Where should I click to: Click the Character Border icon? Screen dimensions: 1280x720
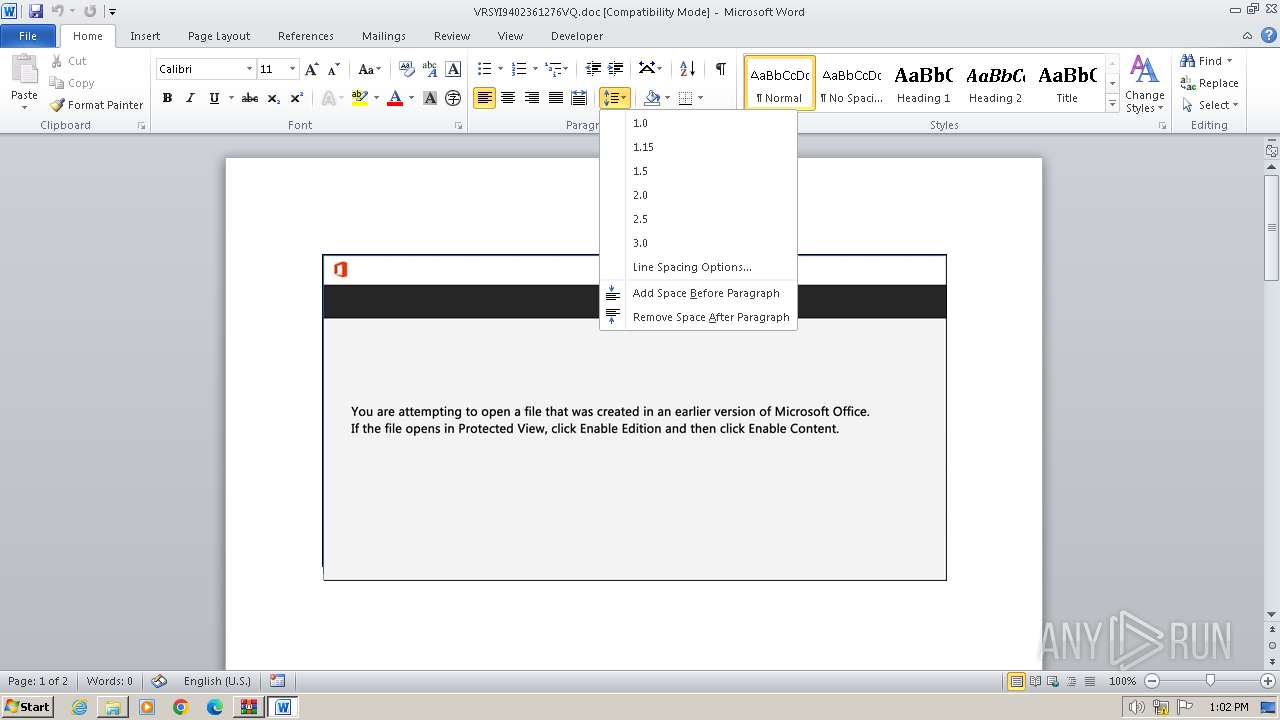click(x=453, y=69)
